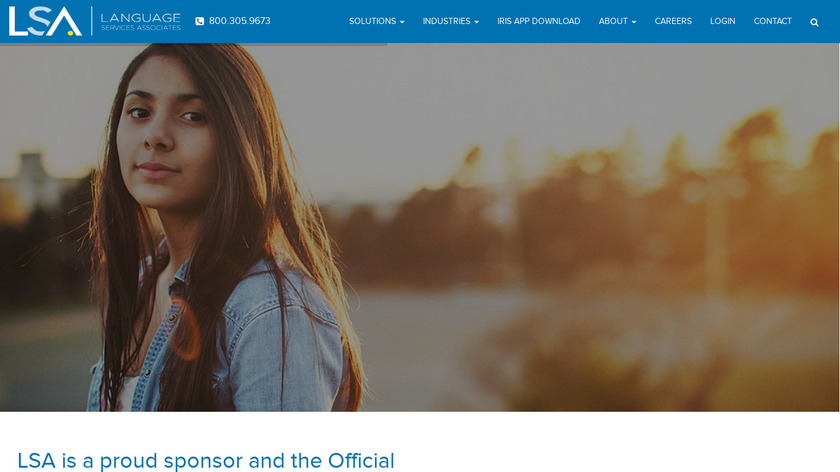Image resolution: width=840 pixels, height=472 pixels.
Task: Open the Careers page
Action: [673, 21]
